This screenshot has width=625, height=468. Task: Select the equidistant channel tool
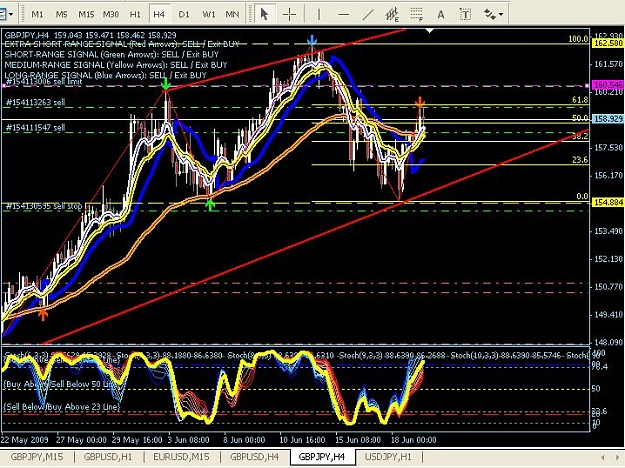click(392, 15)
